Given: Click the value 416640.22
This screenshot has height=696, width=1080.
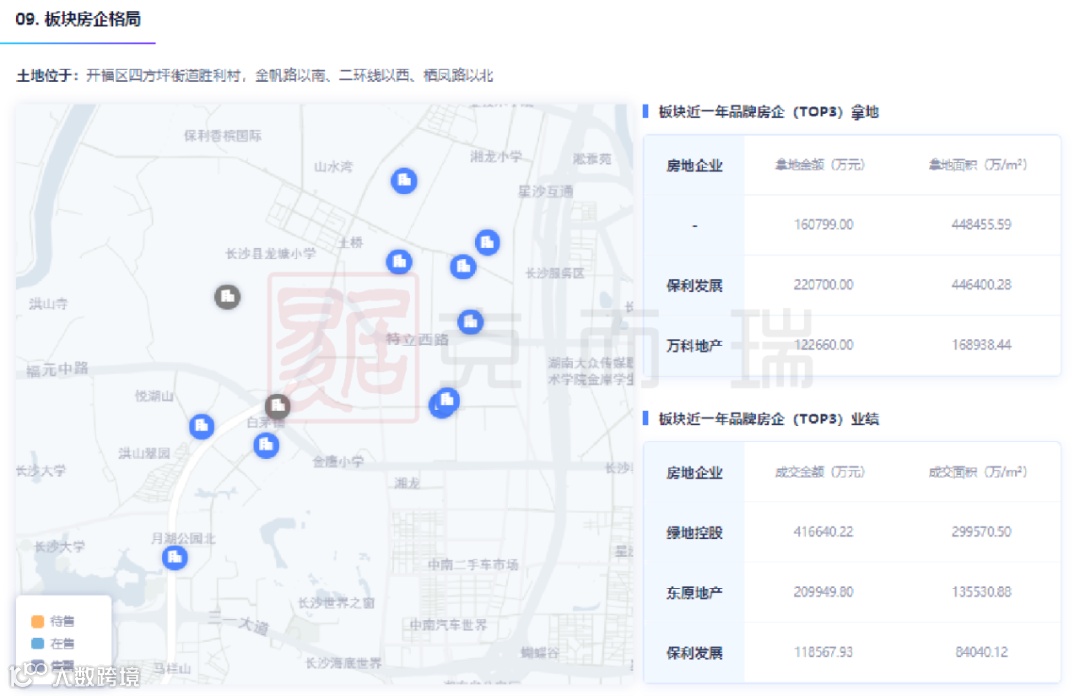Looking at the screenshot, I should pos(823,532).
